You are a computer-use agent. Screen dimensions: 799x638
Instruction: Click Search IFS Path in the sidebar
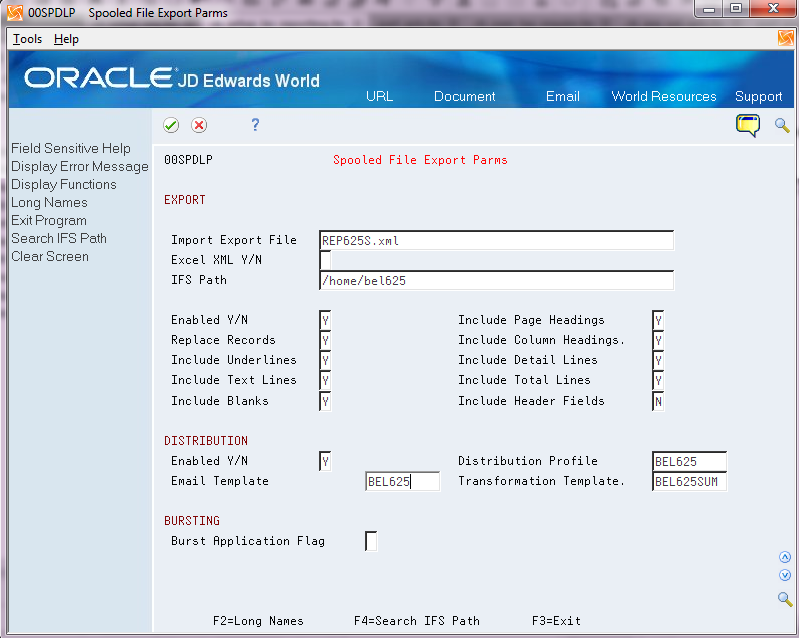59,238
